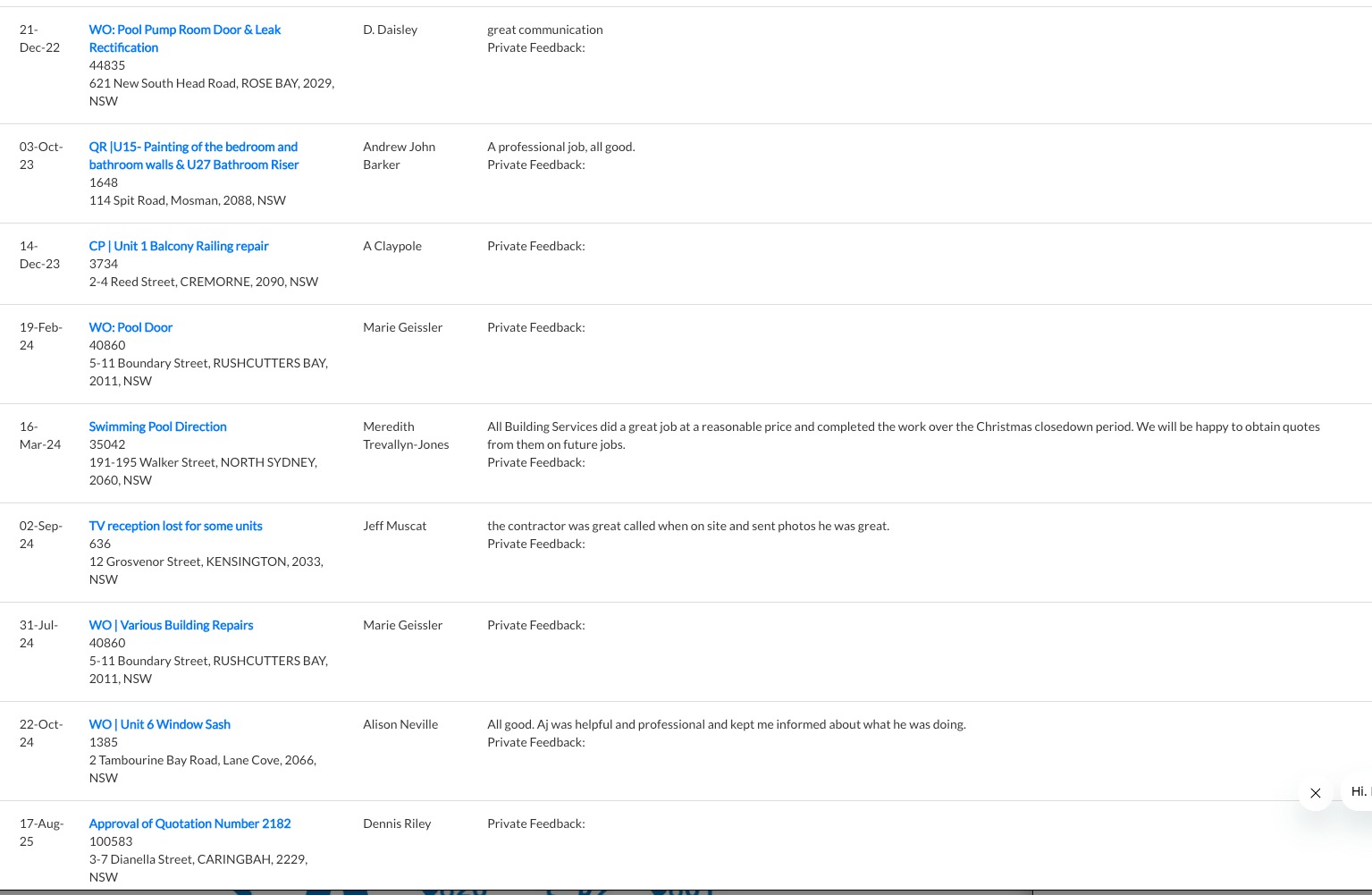
Task: Click the date 31-Jul-24
Action: point(38,634)
